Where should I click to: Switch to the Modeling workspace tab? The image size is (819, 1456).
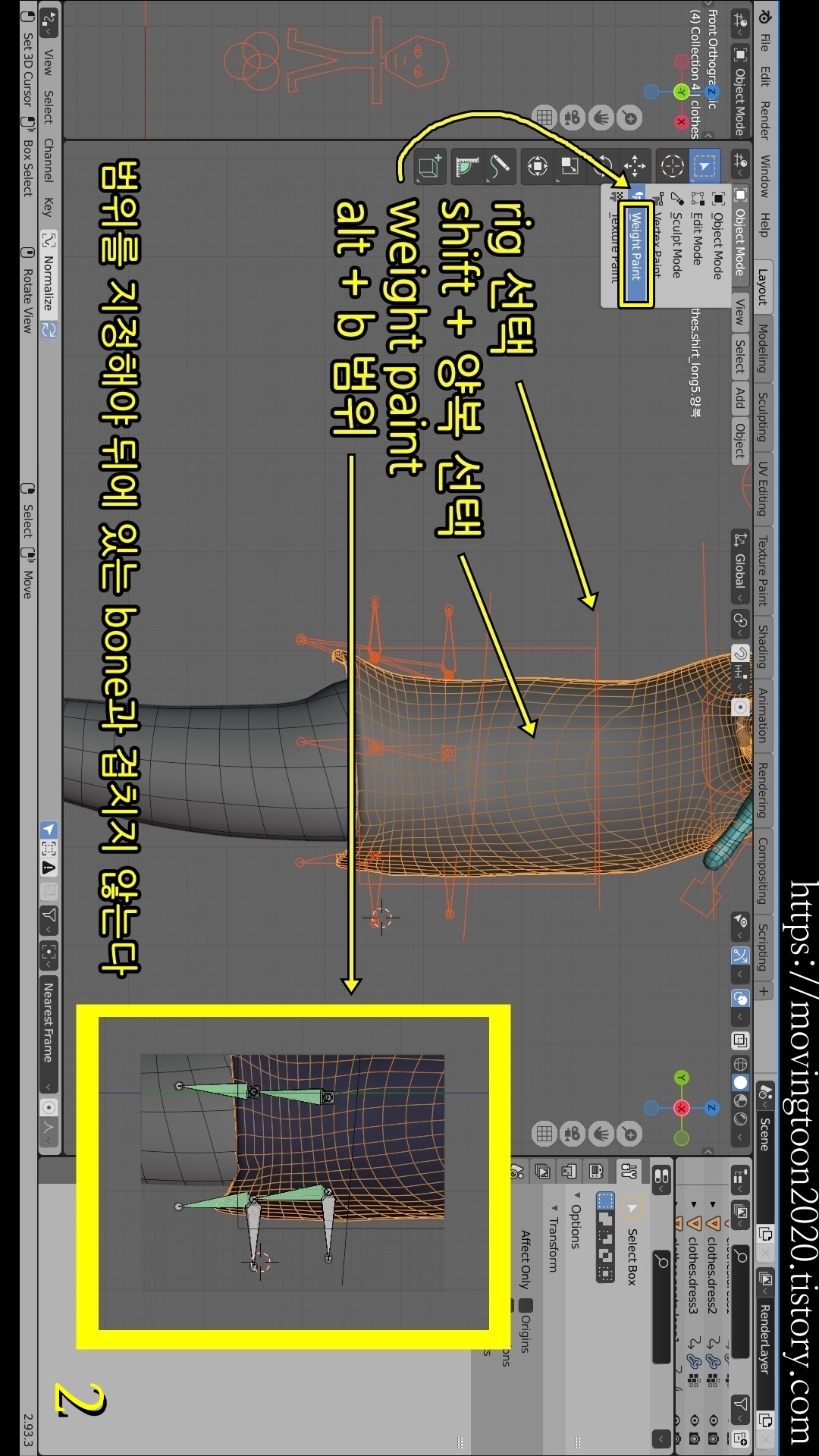coord(764,348)
